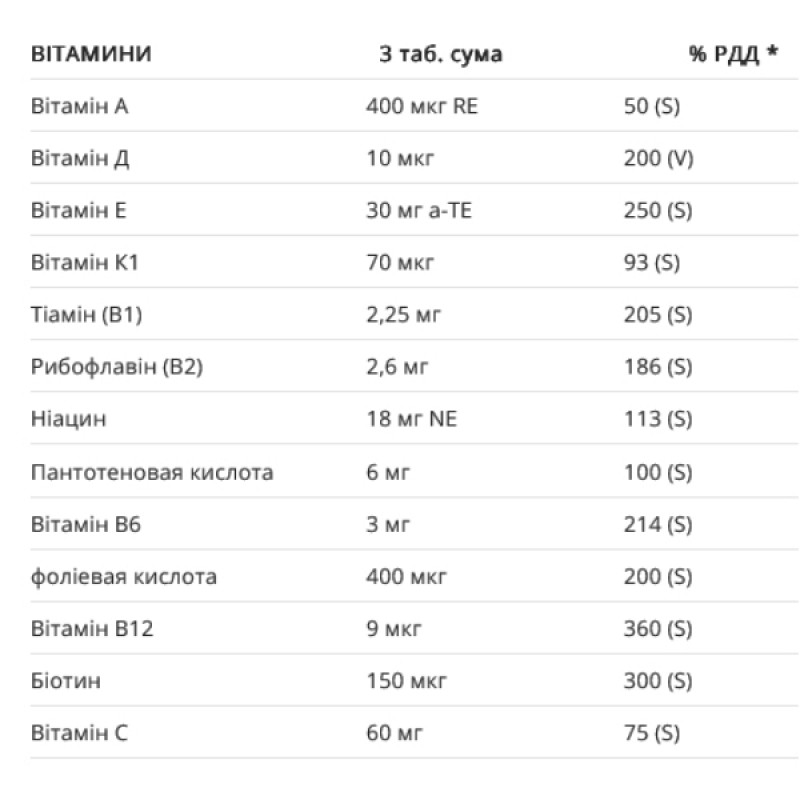This screenshot has height=800, width=800.
Task: Click the '18 мг NE' amount cell
Action: click(412, 419)
